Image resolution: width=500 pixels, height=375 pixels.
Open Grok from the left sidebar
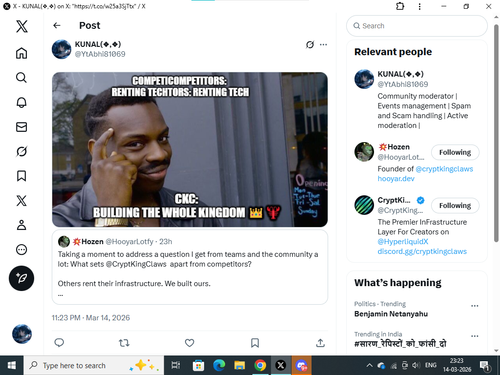coord(21,151)
